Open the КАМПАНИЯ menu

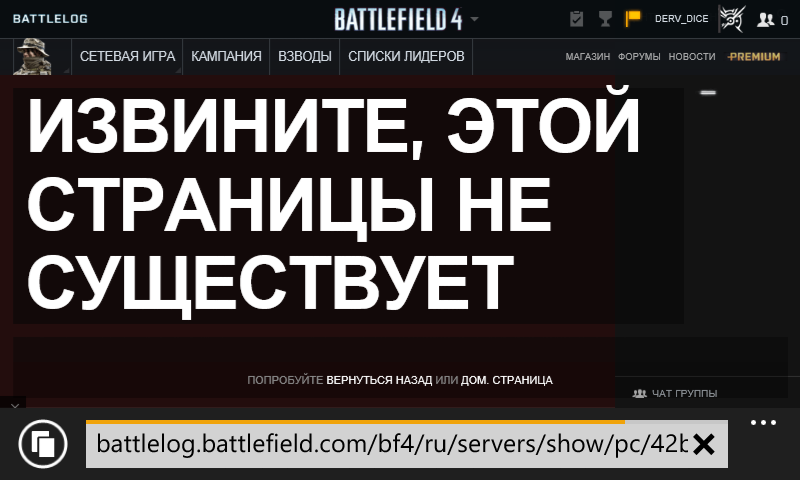pyautogui.click(x=226, y=56)
